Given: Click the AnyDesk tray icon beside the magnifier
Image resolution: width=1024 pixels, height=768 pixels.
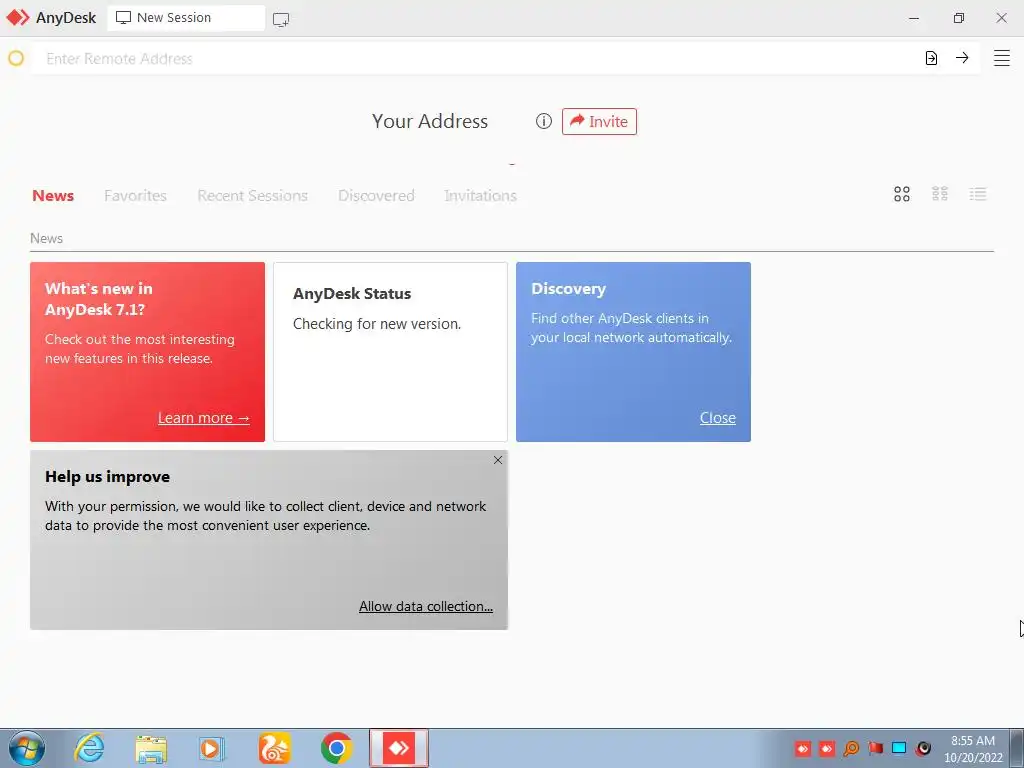Looking at the screenshot, I should pyautogui.click(x=827, y=748).
